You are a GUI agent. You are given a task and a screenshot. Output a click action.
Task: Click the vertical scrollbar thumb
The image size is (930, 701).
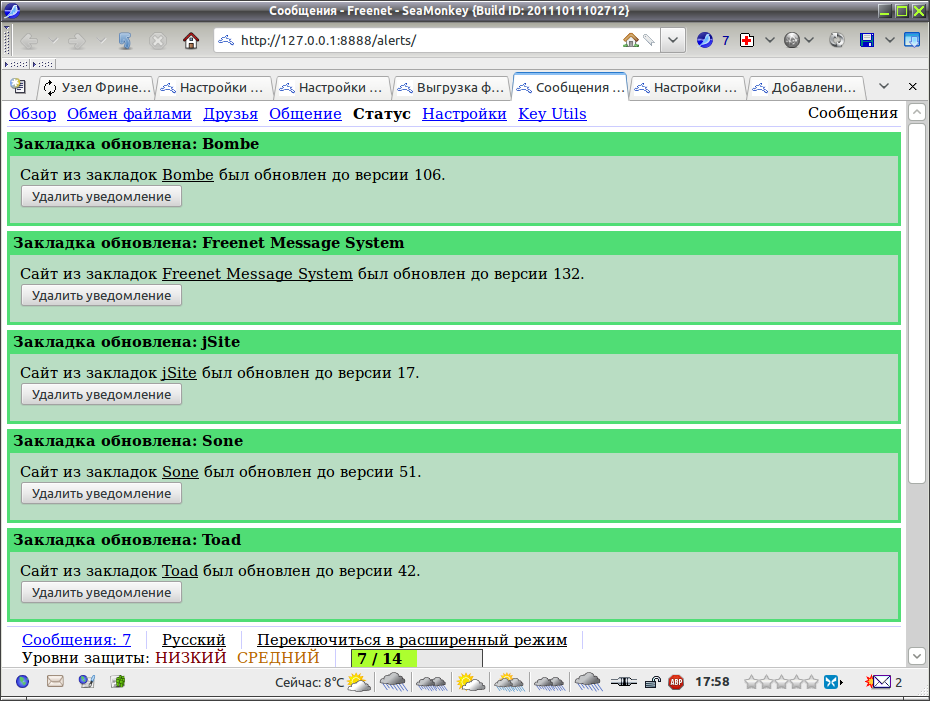click(917, 302)
